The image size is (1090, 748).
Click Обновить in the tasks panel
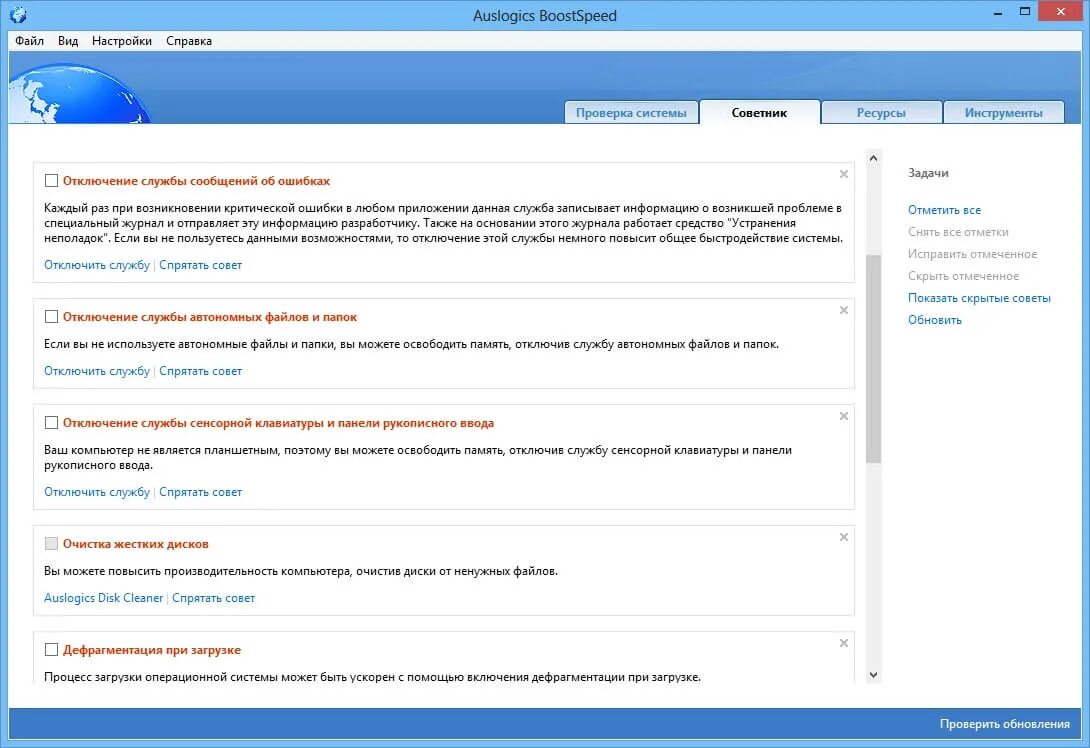pyautogui.click(x=934, y=320)
